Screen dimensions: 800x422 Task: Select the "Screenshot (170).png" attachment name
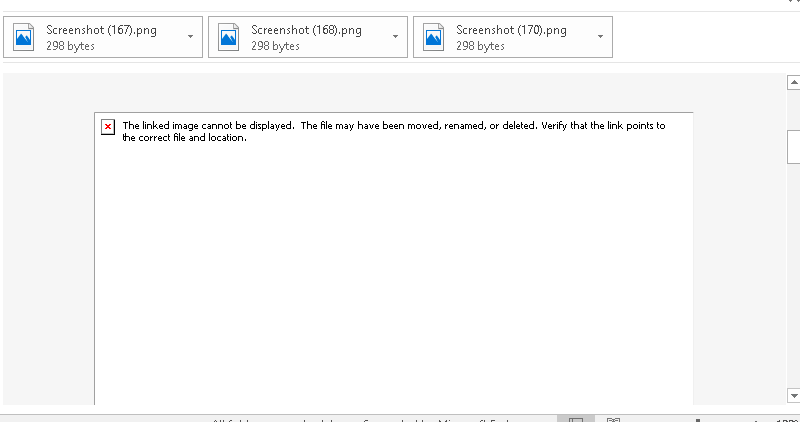point(512,30)
